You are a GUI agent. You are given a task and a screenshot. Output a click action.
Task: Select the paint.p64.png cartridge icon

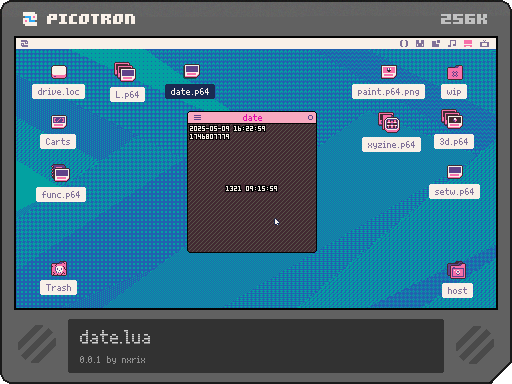click(x=389, y=71)
